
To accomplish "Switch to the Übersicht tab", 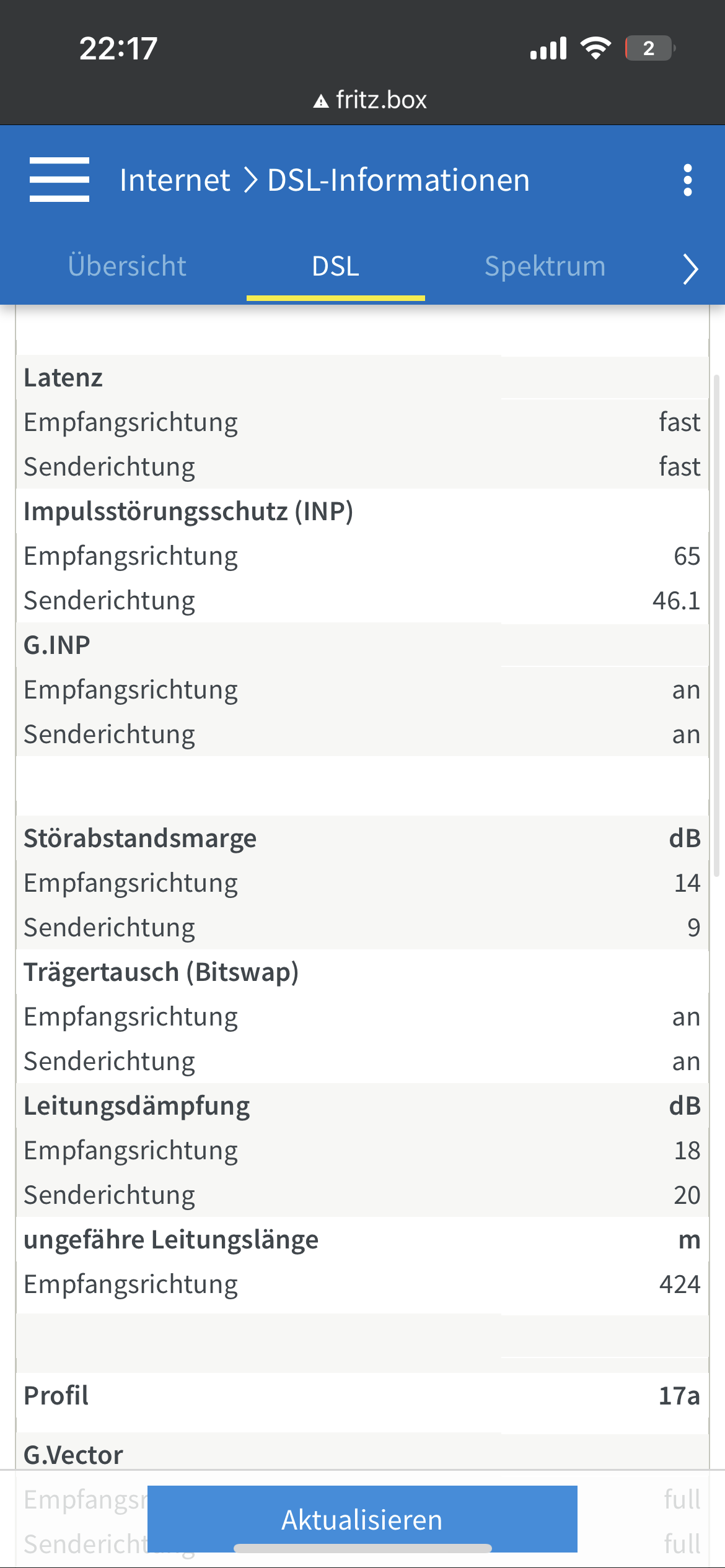I will coord(127,266).
